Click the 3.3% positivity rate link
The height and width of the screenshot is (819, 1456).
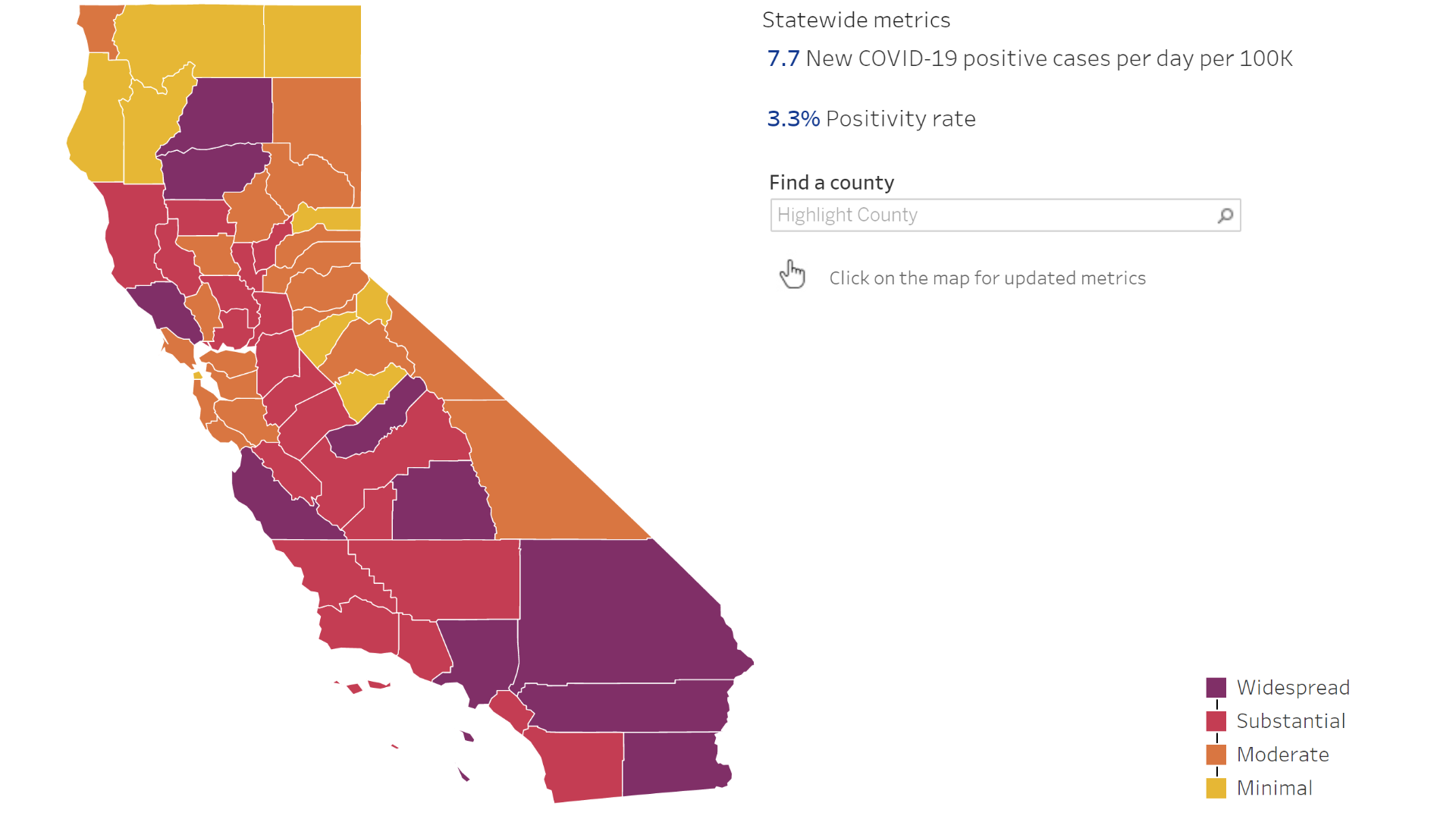(x=792, y=118)
